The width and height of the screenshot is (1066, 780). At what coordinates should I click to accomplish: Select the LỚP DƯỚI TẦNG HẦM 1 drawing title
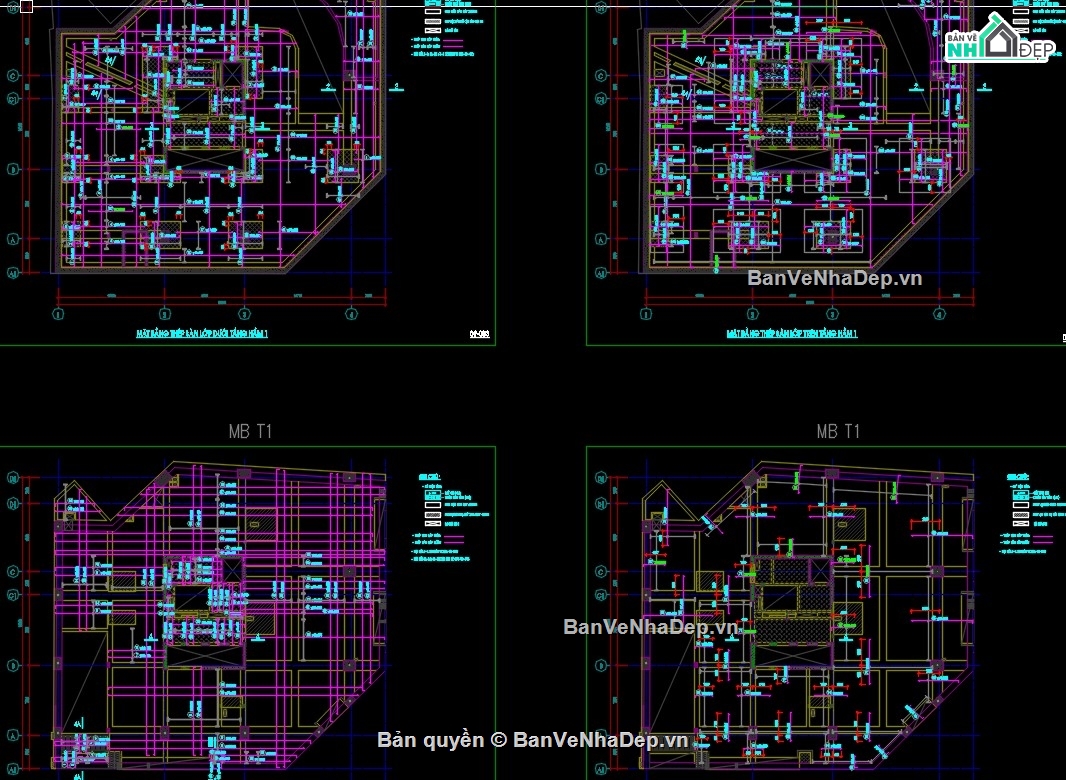(x=203, y=334)
